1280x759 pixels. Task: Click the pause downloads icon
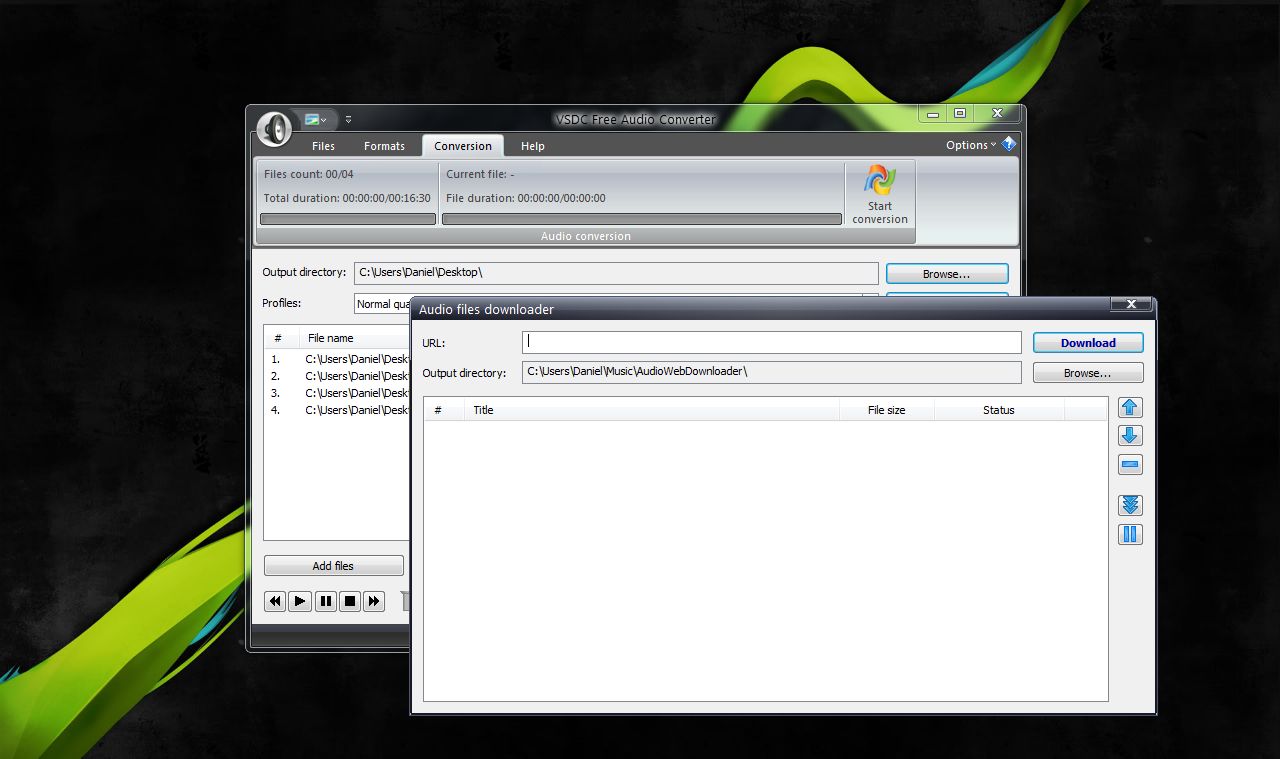point(1130,534)
